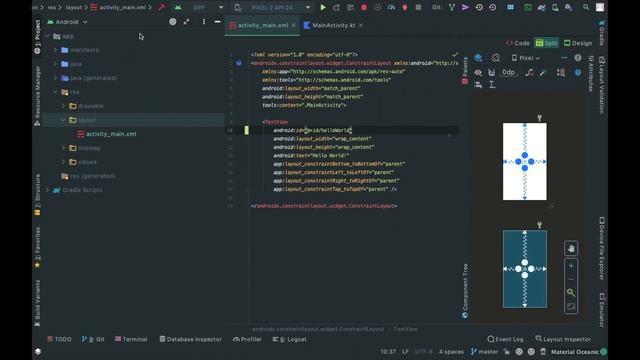Hide the Project panel with the minus icon
640x360 pixels.
(x=218, y=22)
